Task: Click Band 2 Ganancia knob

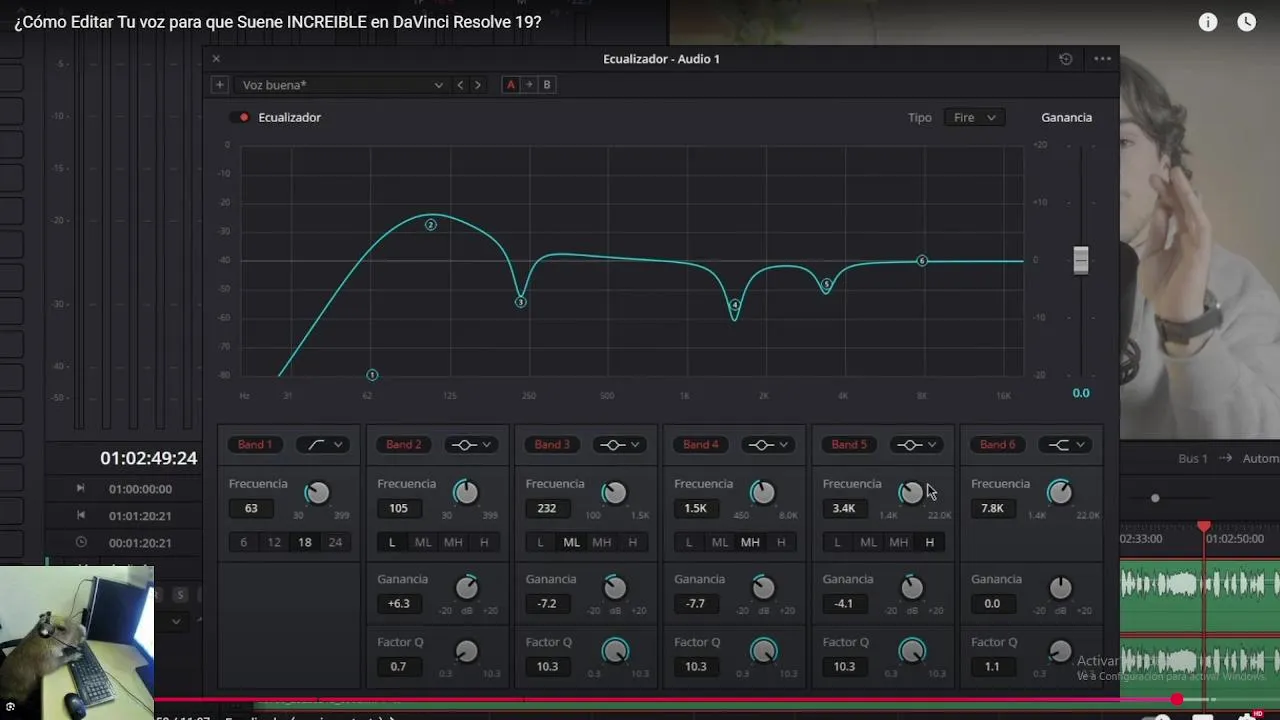Action: pos(466,587)
